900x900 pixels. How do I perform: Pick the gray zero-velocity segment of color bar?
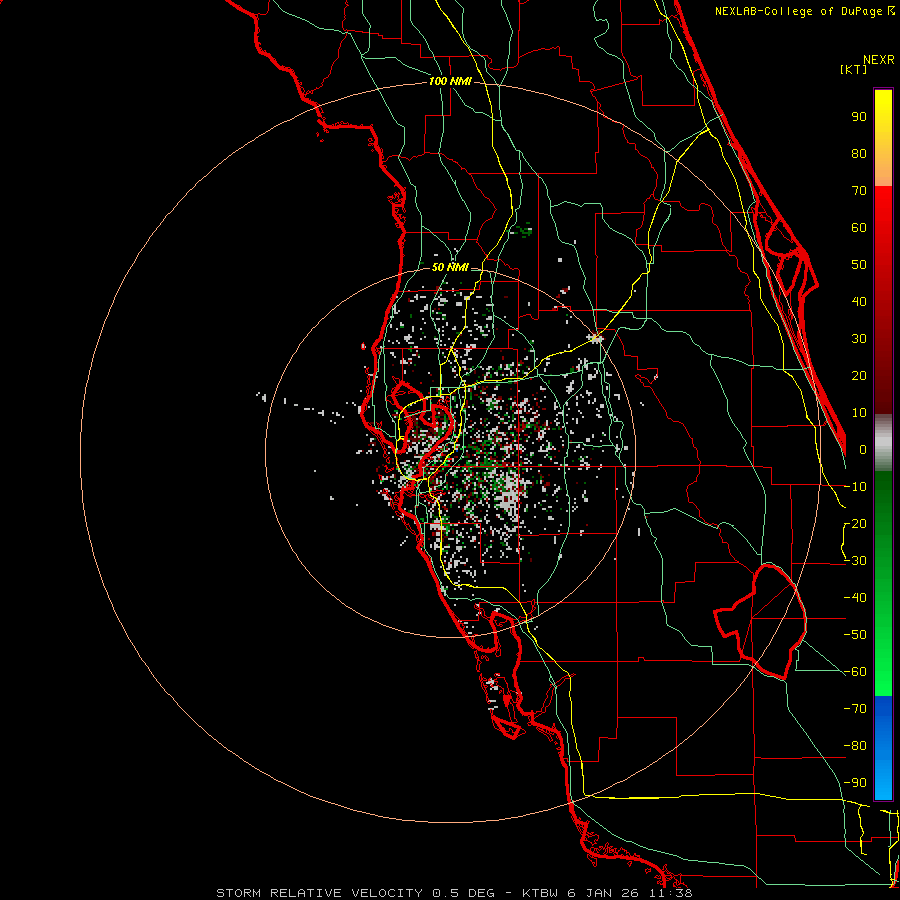click(883, 442)
